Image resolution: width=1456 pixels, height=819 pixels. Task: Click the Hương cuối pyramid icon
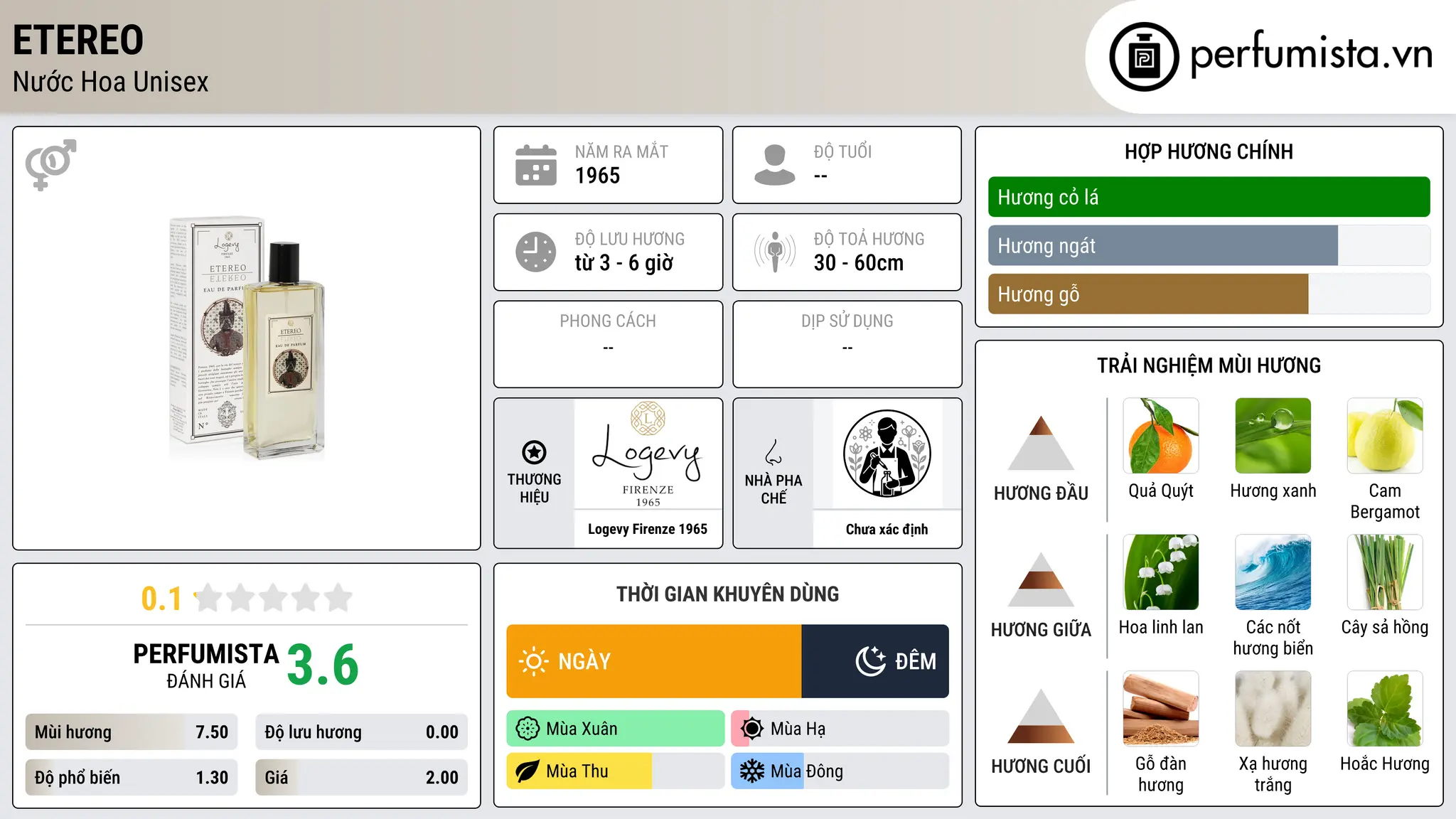(x=1041, y=716)
